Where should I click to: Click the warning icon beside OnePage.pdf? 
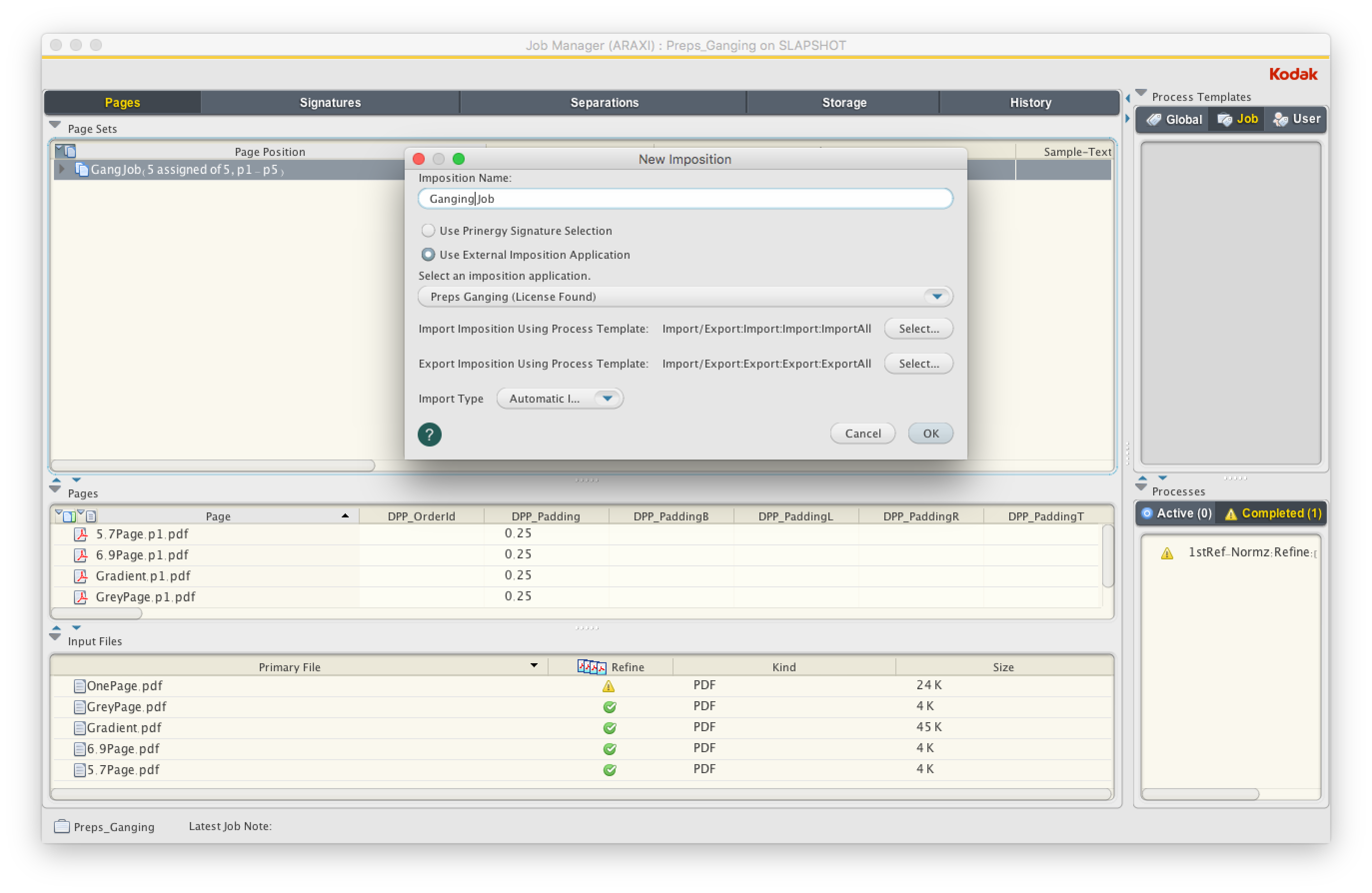608,686
